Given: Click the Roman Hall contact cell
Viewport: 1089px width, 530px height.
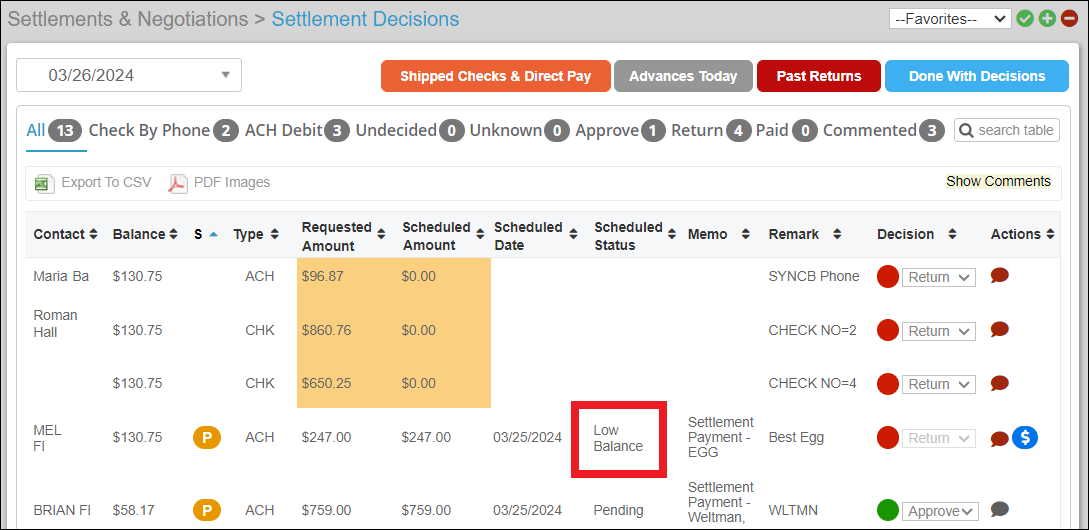Looking at the screenshot, I should pos(56,324).
